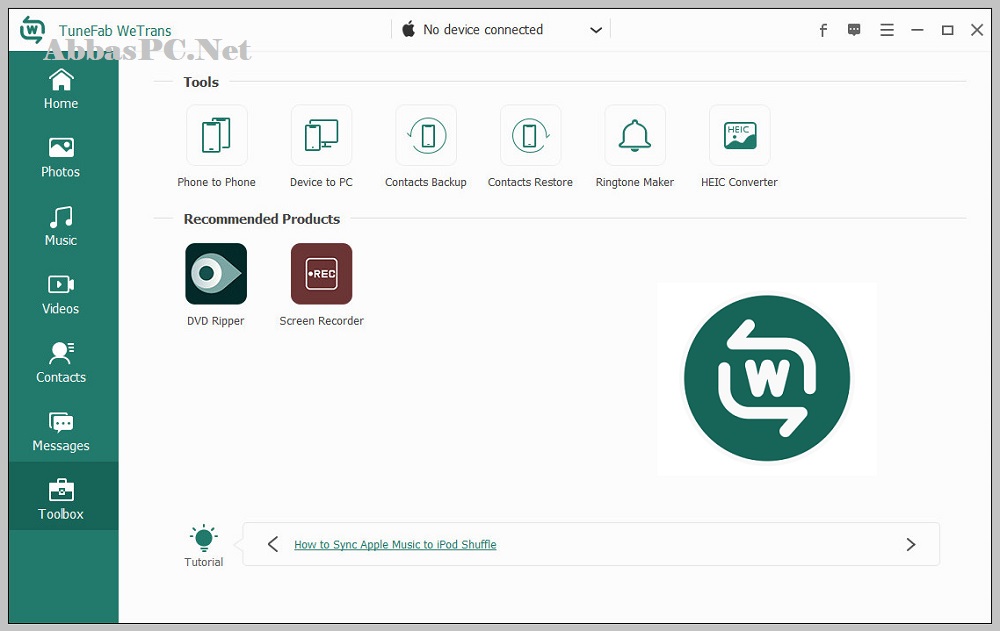Open the Messages section
Image resolution: width=1000 pixels, height=631 pixels.
pyautogui.click(x=61, y=431)
